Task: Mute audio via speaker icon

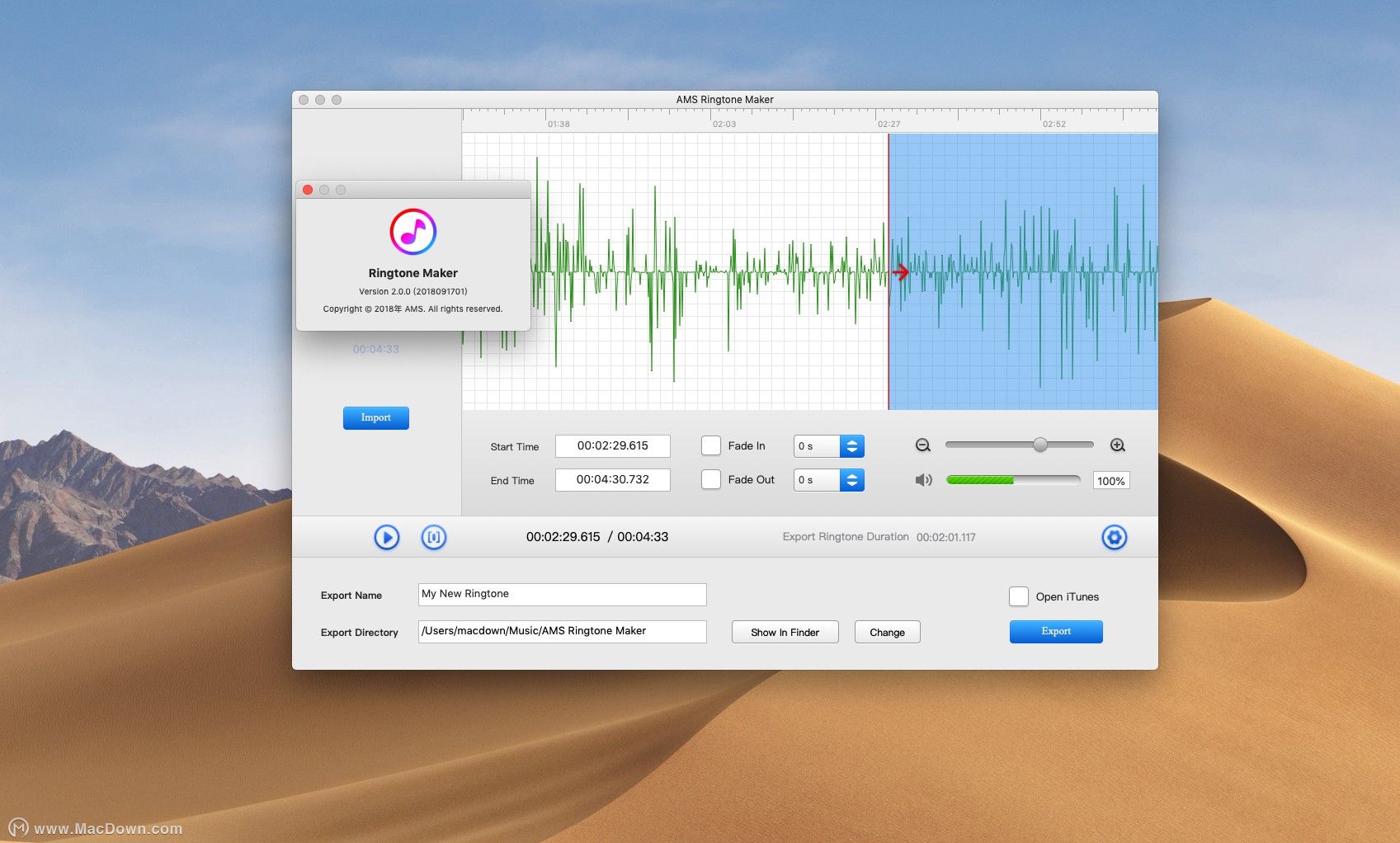Action: pyautogui.click(x=923, y=480)
